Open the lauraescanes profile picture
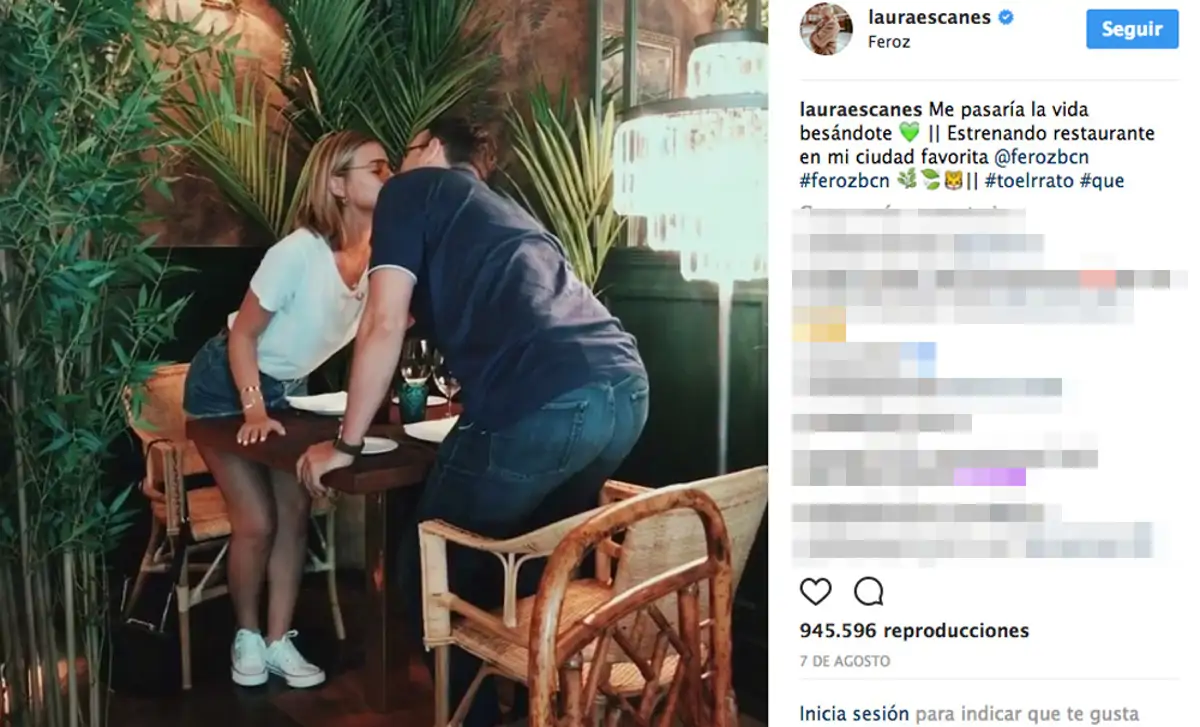Viewport: 1200px width, 727px height. (x=826, y=29)
